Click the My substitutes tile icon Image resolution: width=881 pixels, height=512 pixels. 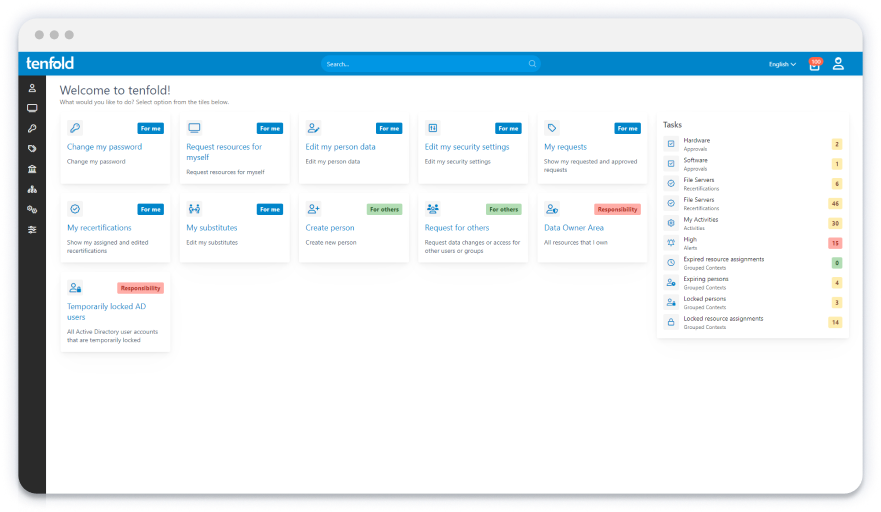pyautogui.click(x=194, y=209)
